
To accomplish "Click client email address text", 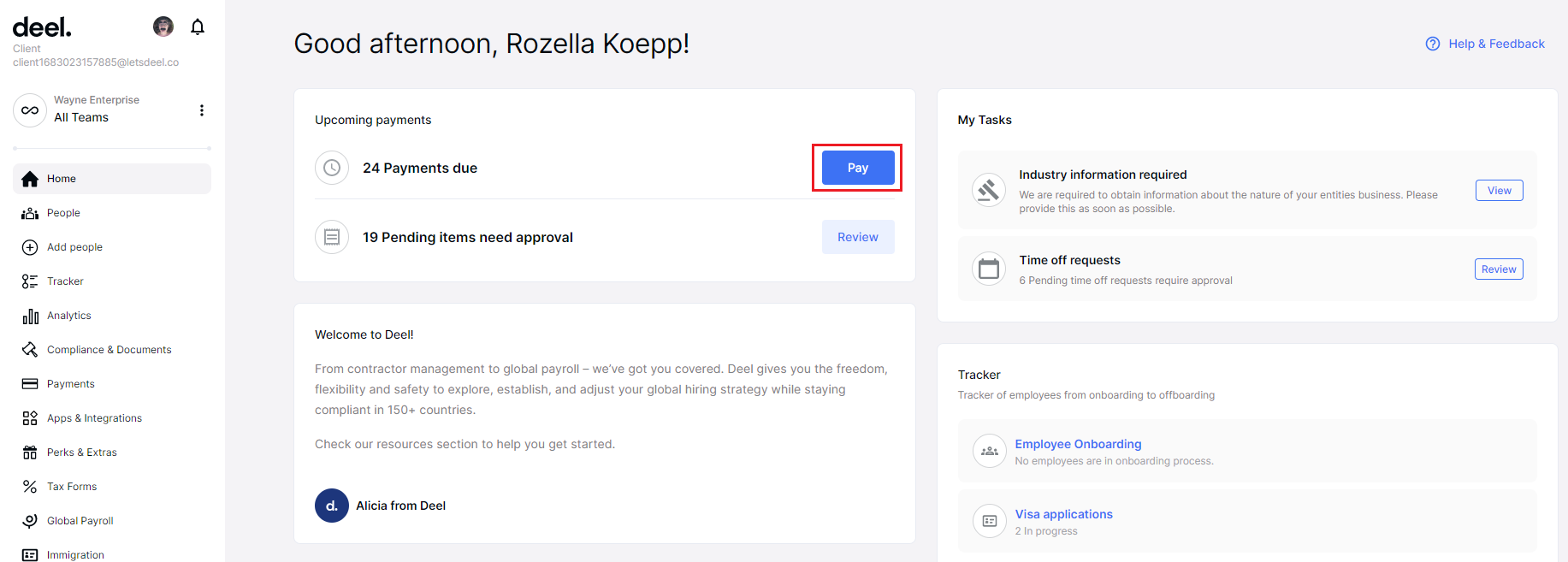I will coord(96,62).
